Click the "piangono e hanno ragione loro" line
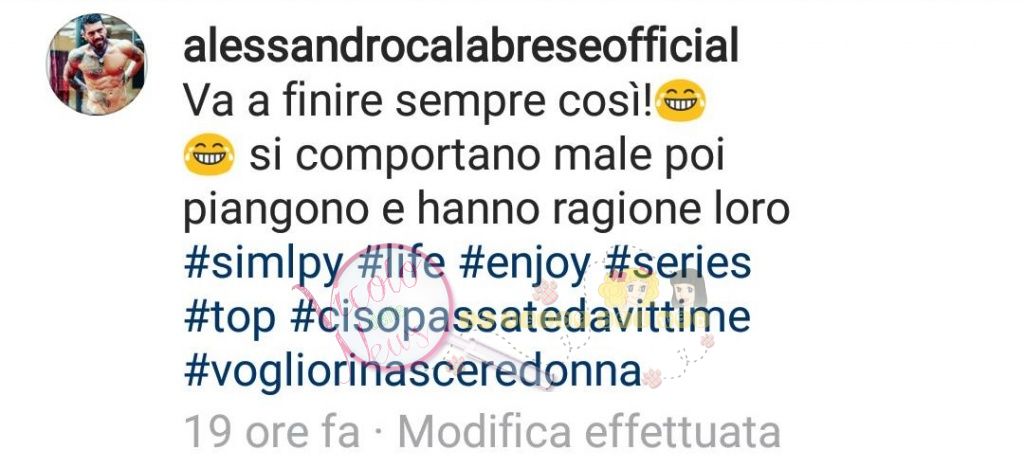The width and height of the screenshot is (1024, 468). click(x=487, y=212)
